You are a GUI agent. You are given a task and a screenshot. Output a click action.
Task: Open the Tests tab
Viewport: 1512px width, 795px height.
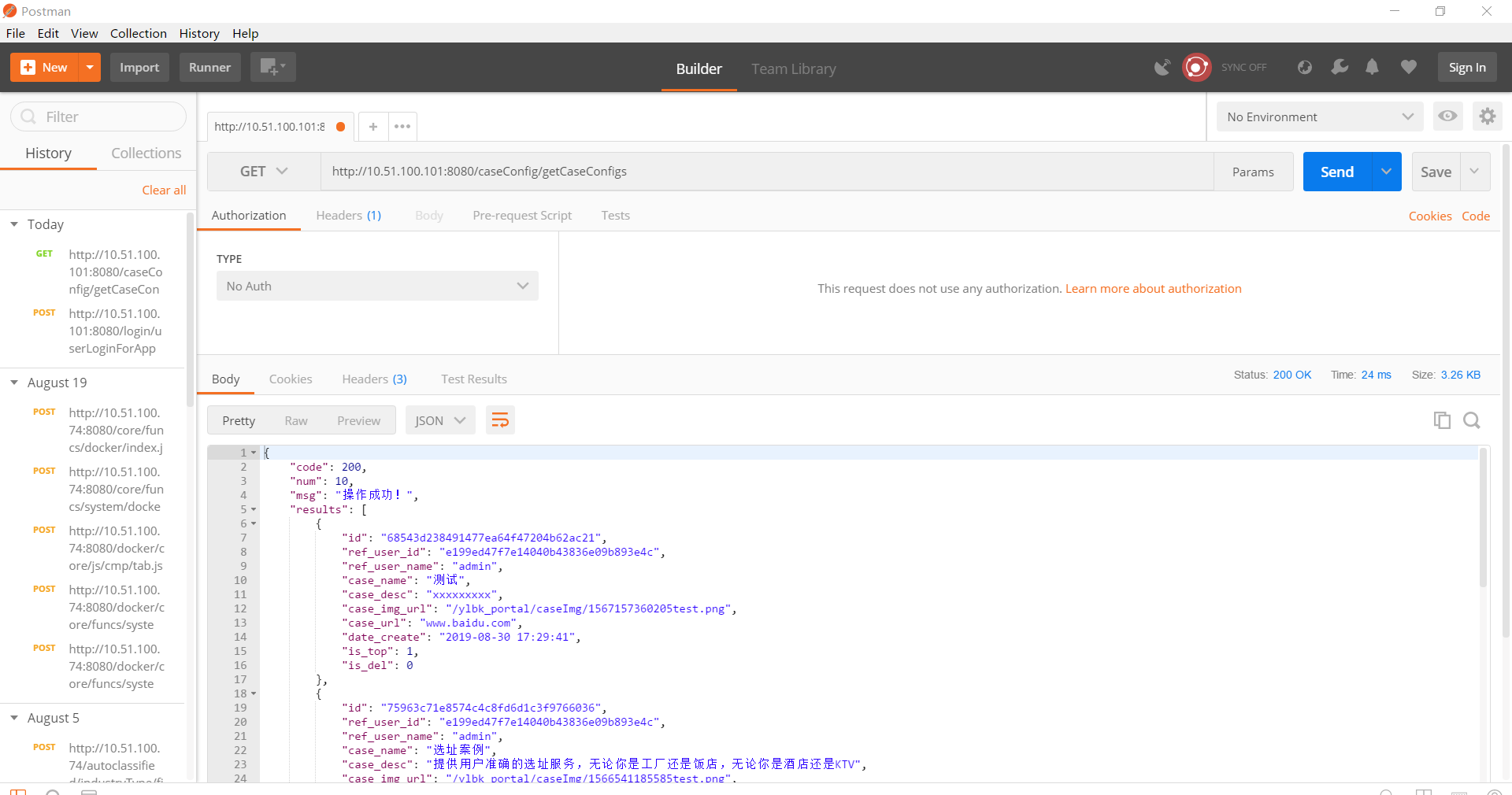615,216
